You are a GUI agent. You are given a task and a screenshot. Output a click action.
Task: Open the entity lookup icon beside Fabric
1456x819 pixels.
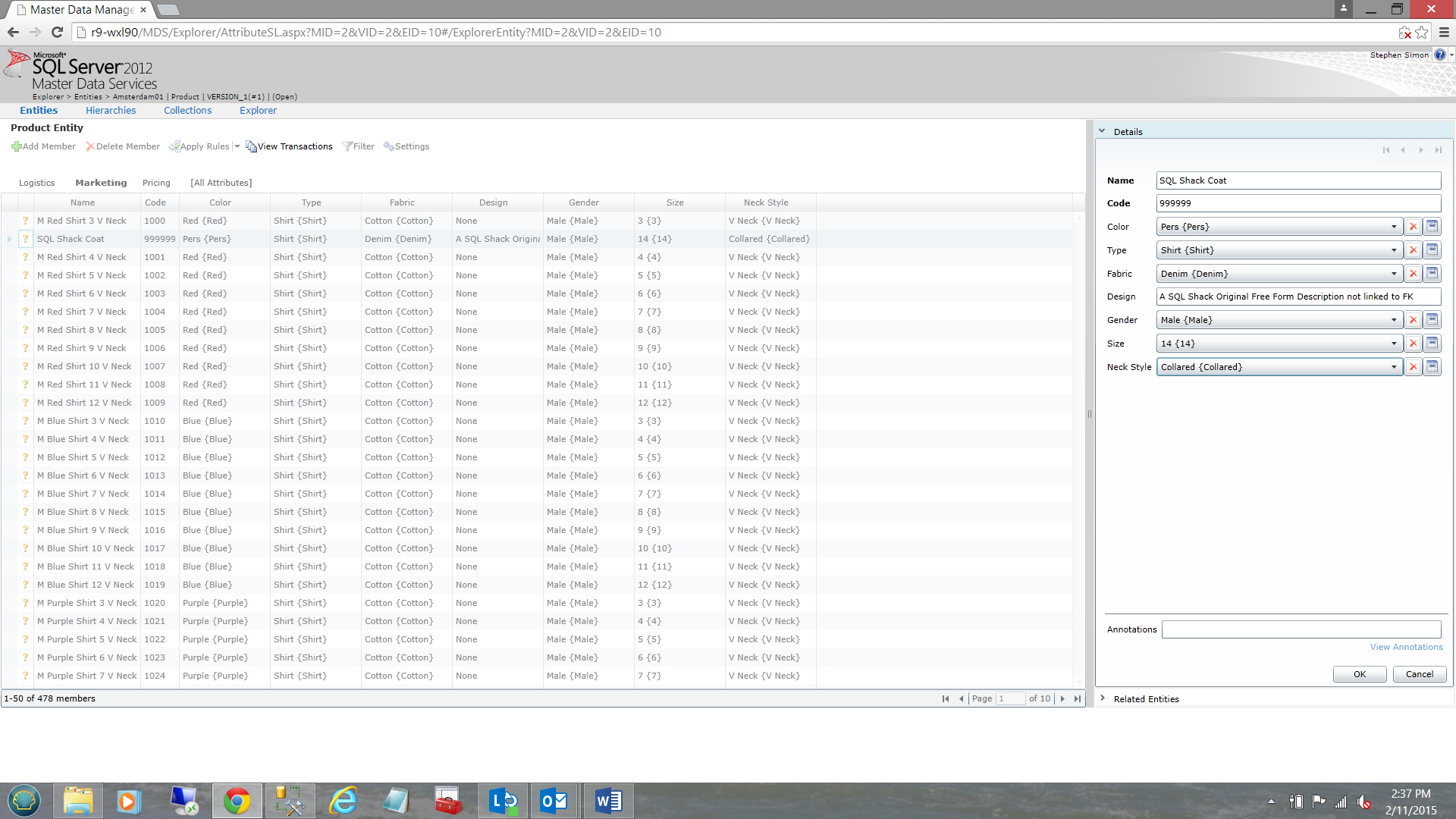click(1432, 274)
